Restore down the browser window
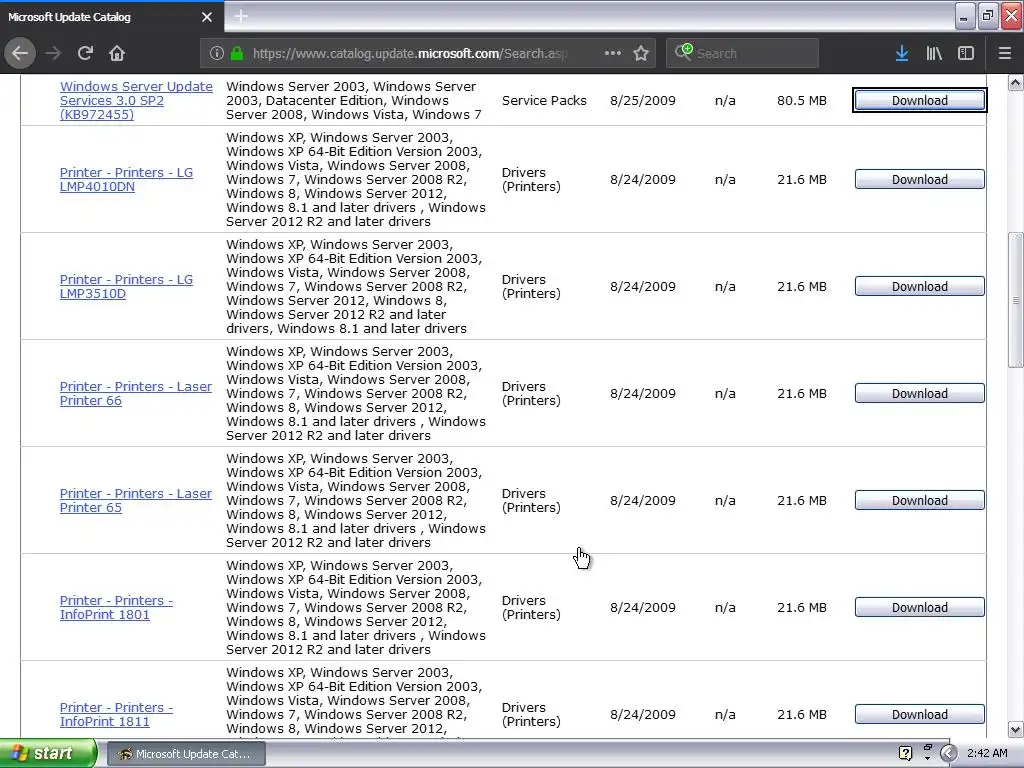The width and height of the screenshot is (1024, 768). 987,16
